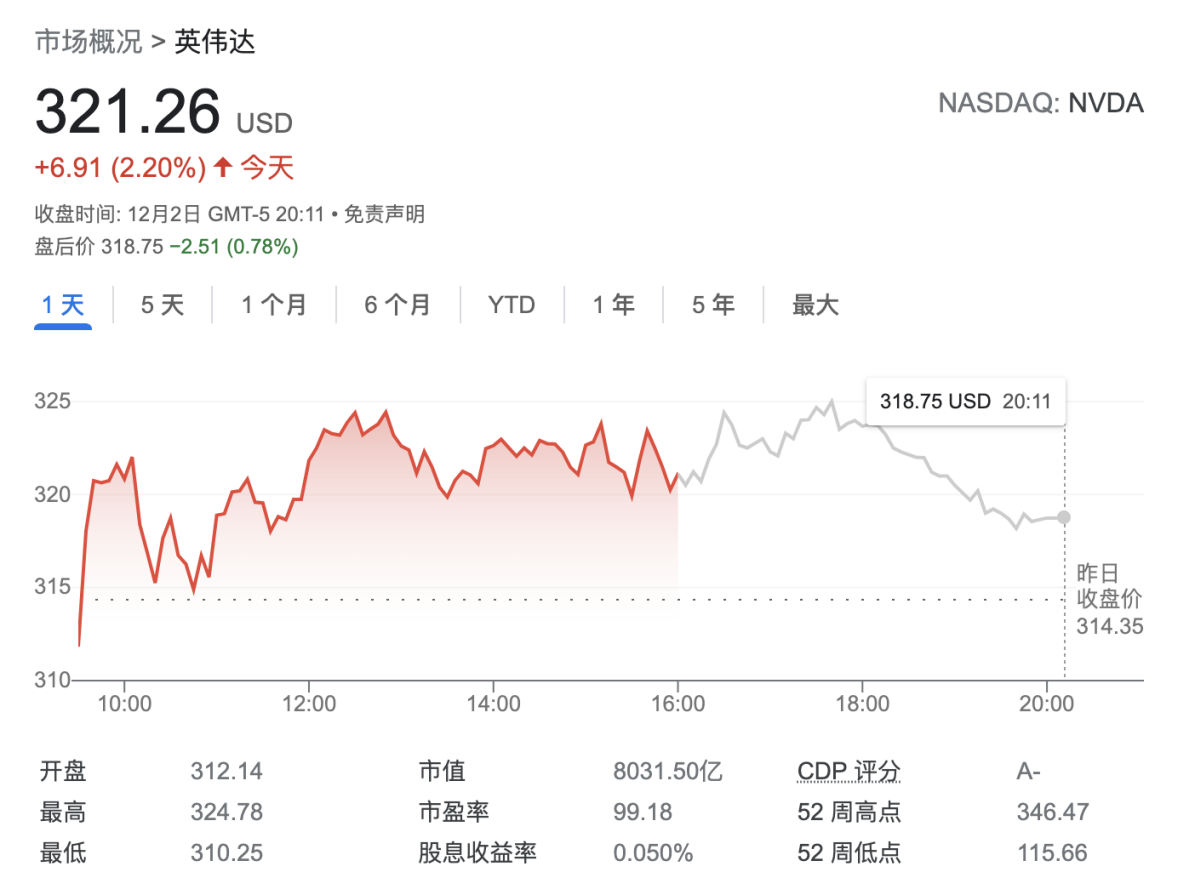Image resolution: width=1195 pixels, height=895 pixels.
Task: Click the CDP 评分 label
Action: 849,772
